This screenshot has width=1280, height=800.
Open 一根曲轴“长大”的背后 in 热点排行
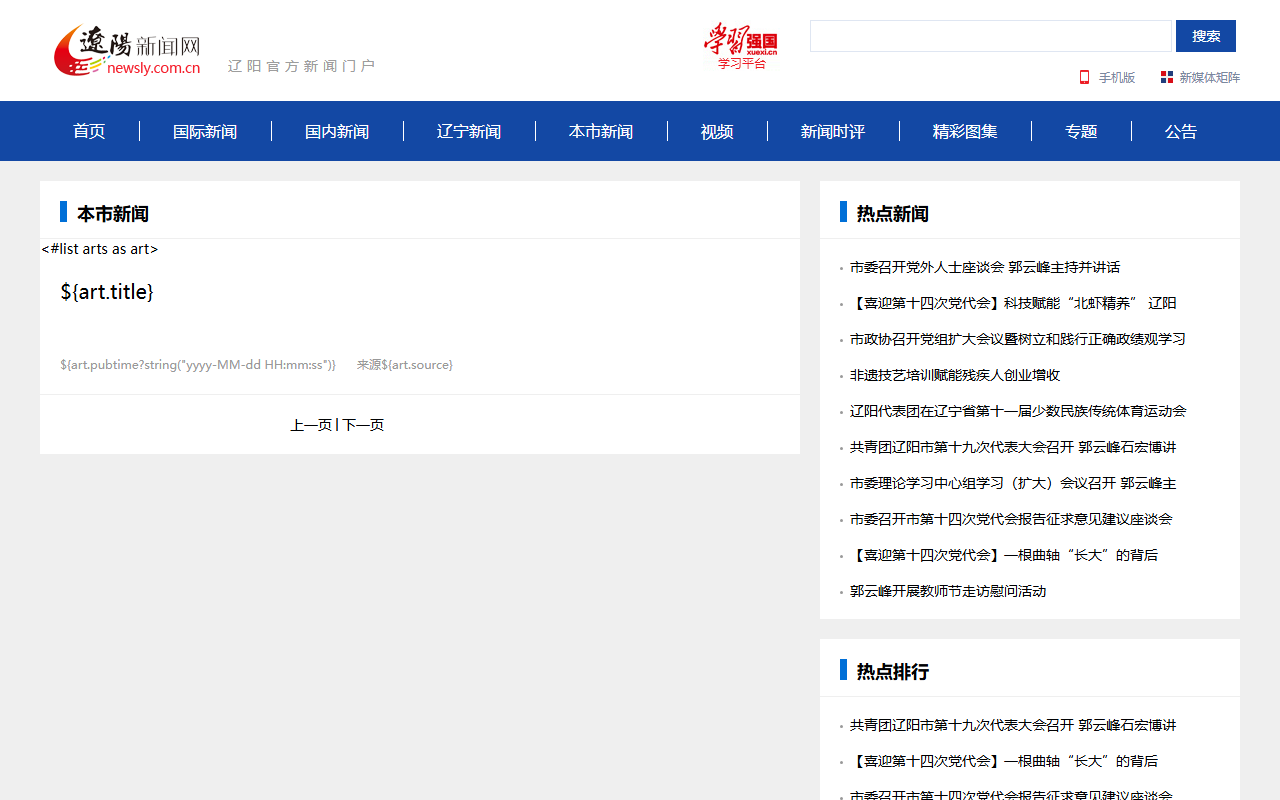click(1004, 761)
